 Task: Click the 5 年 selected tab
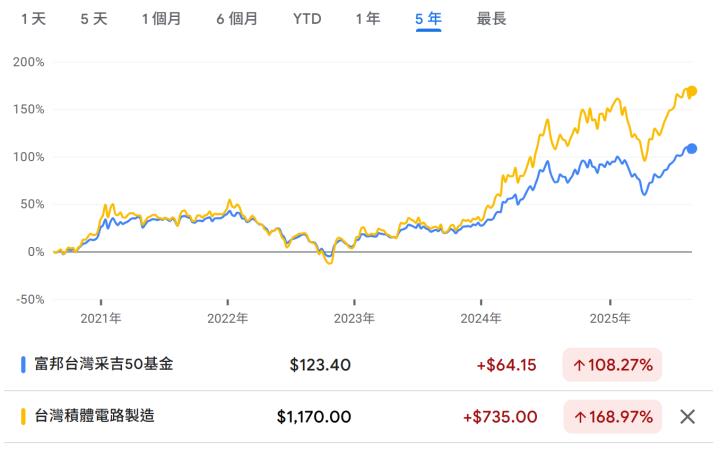pos(429,19)
